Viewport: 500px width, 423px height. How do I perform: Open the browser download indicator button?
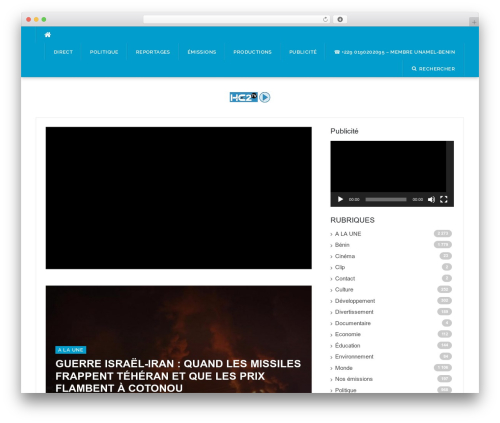tap(340, 20)
